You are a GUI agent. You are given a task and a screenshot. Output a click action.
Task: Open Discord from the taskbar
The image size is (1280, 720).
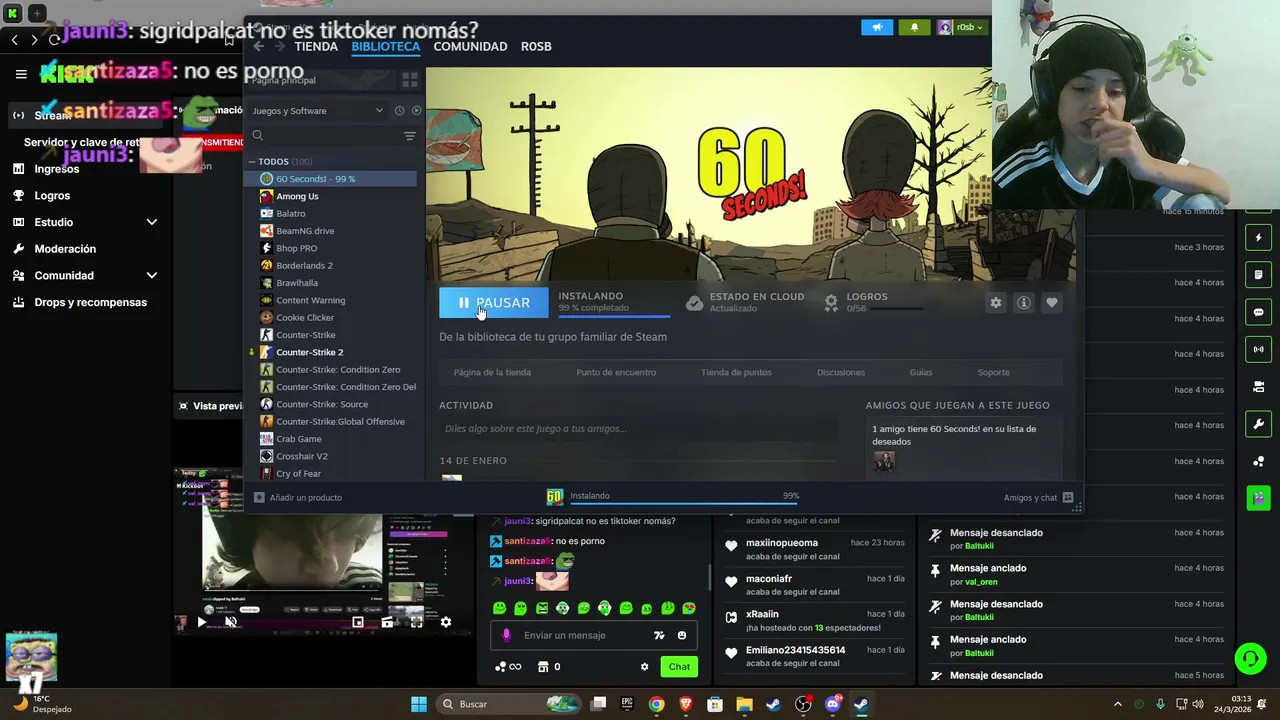(832, 704)
